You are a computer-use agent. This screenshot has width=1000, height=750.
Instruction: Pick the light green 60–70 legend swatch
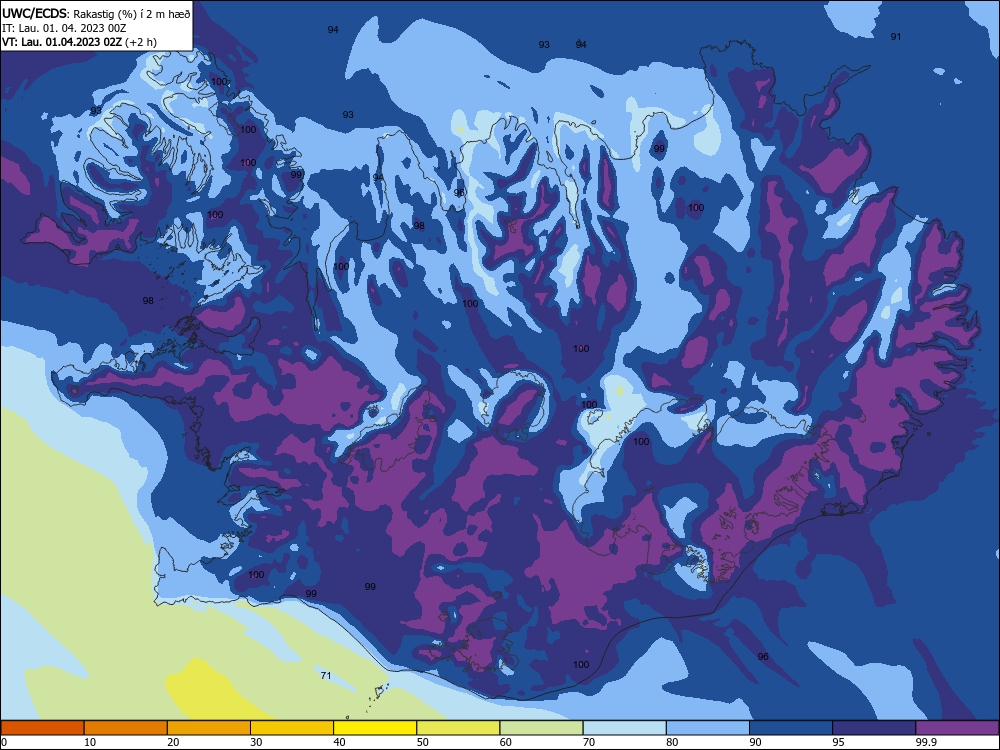[x=541, y=728]
